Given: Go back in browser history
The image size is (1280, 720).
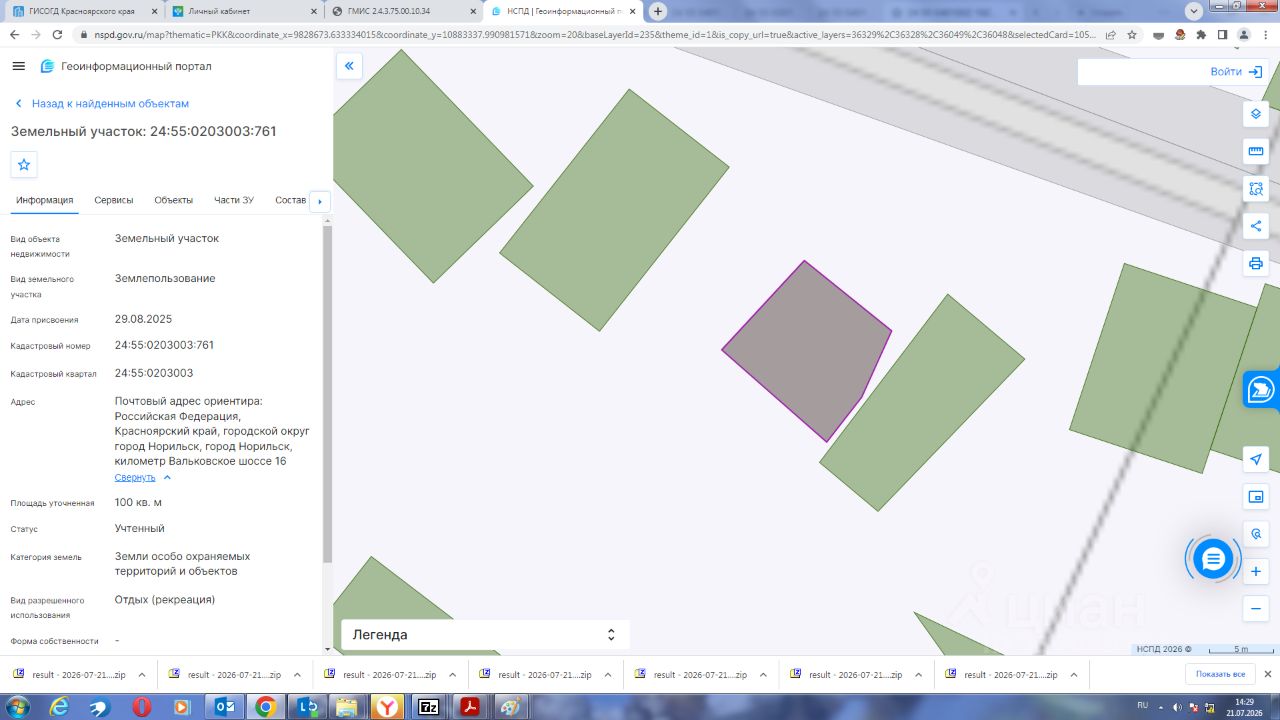Looking at the screenshot, I should click(14, 34).
